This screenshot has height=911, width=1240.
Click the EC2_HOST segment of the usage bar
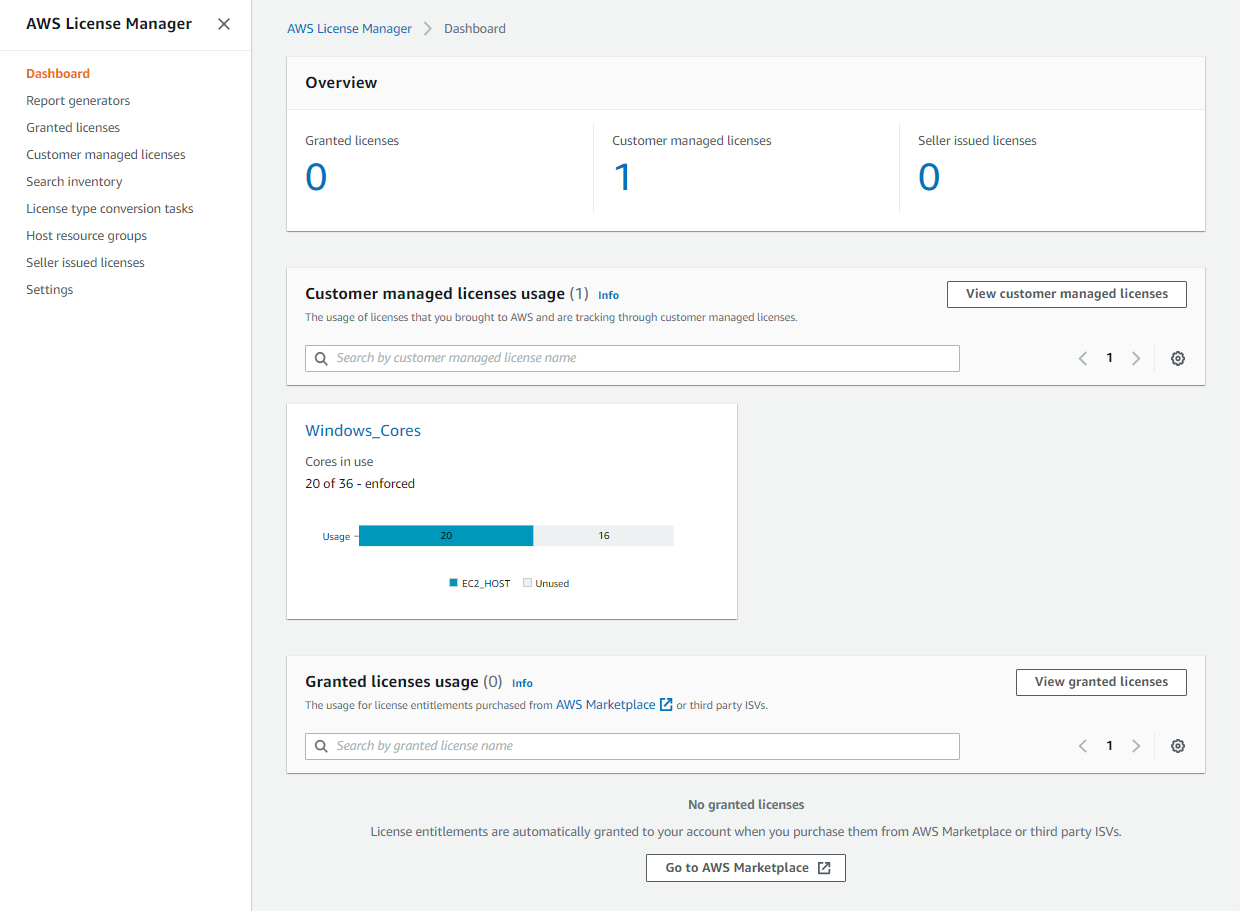tap(446, 535)
